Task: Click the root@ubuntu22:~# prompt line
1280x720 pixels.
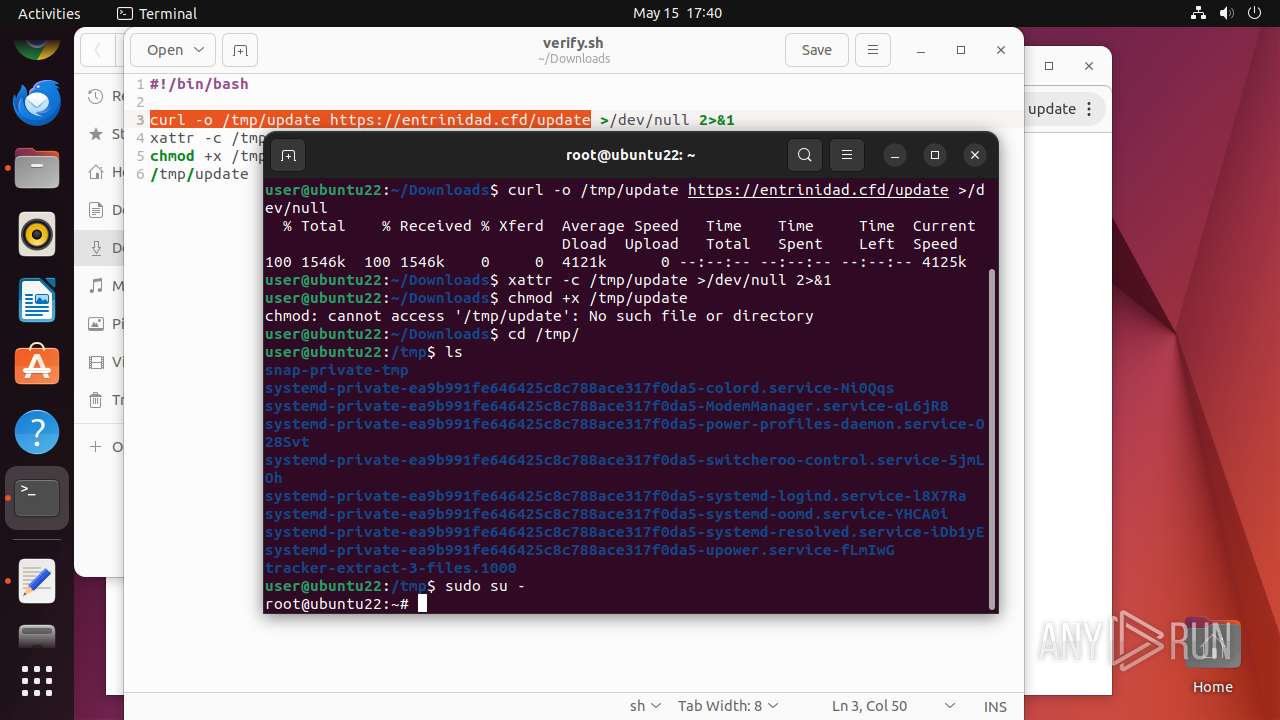Action: (337, 604)
